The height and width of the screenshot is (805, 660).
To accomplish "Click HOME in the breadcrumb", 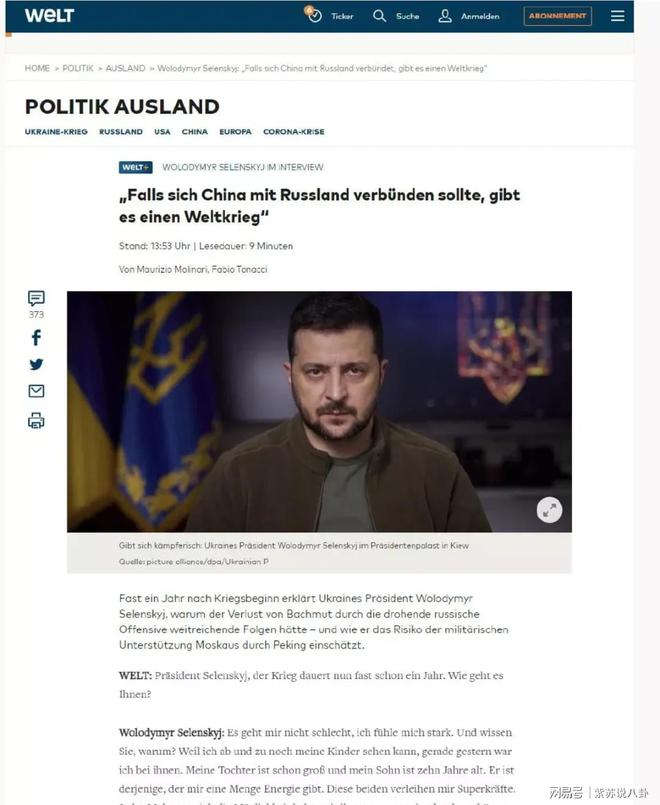I will coord(37,68).
